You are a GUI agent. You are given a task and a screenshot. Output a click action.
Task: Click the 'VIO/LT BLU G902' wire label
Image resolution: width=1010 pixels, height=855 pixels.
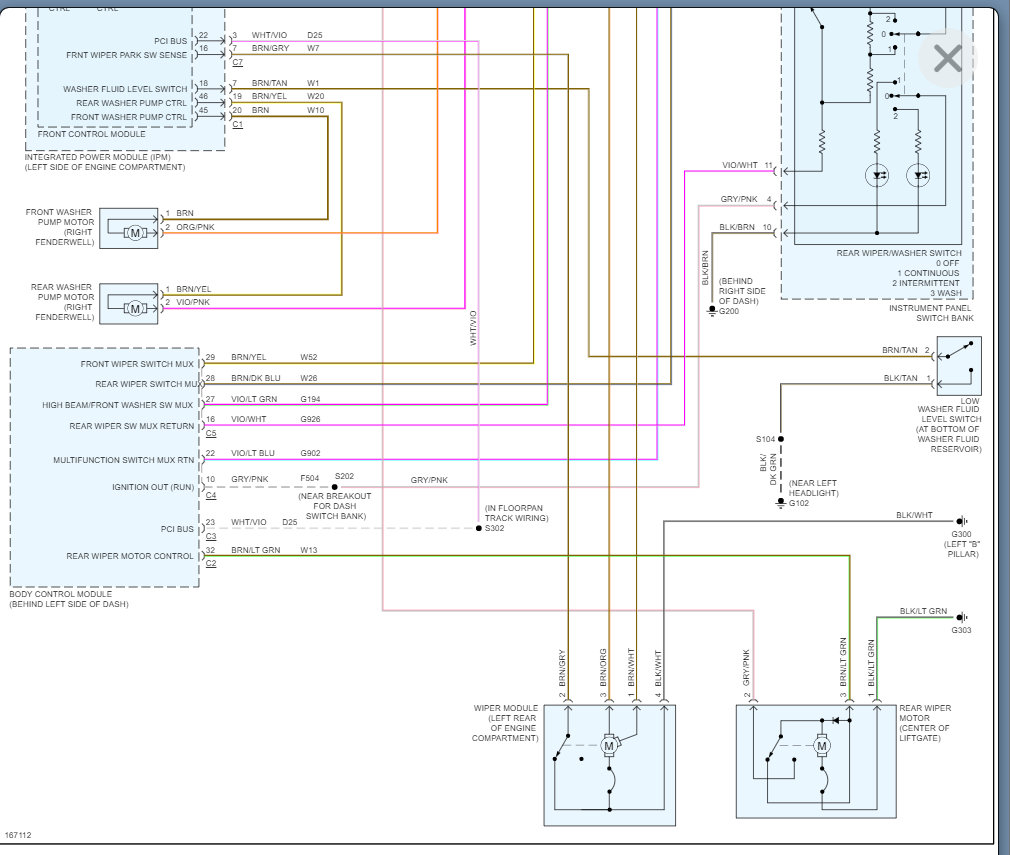pyautogui.click(x=276, y=453)
